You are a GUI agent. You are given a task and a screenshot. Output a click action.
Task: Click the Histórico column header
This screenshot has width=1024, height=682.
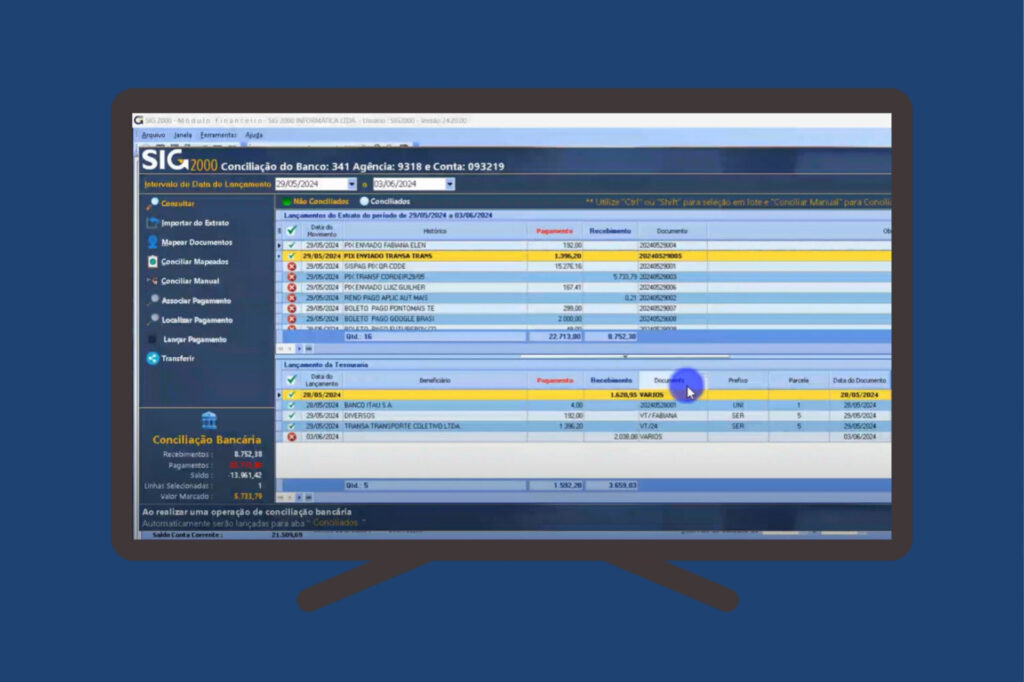434,231
